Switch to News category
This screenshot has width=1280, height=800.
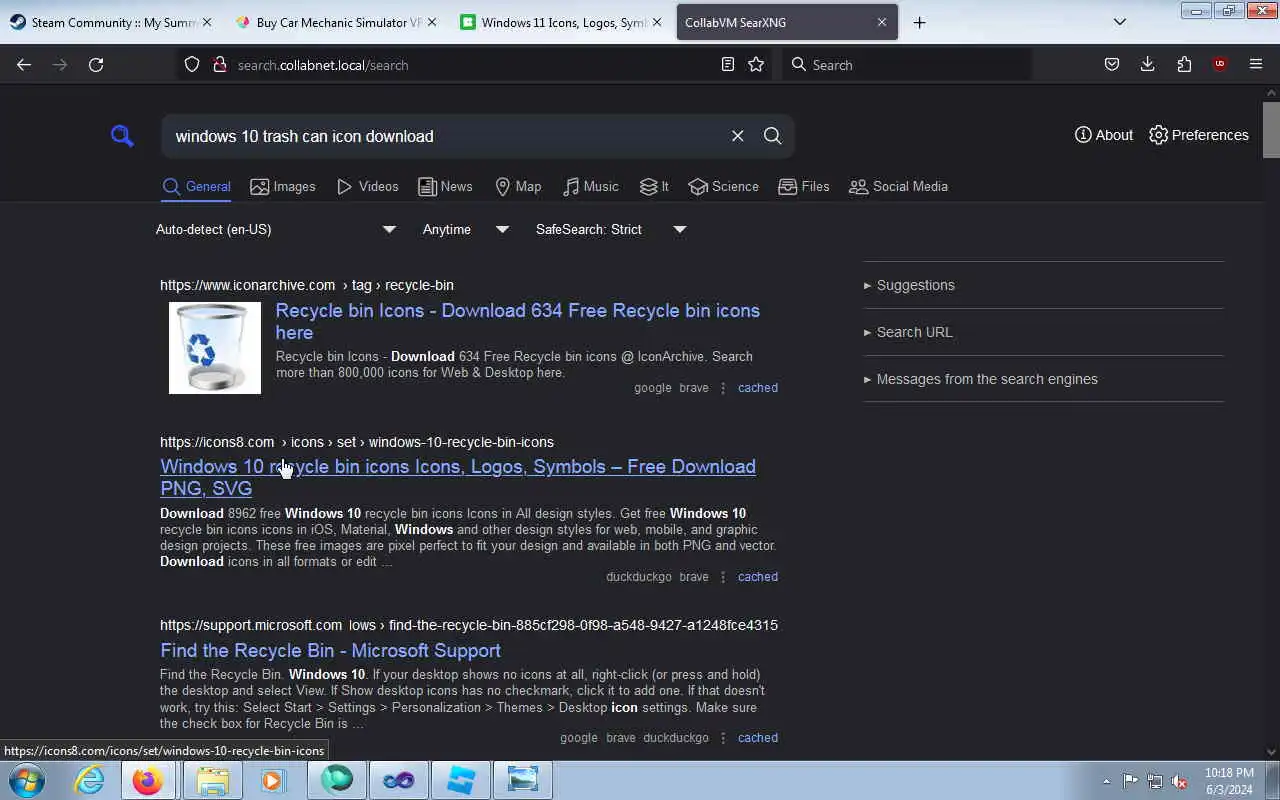coord(445,186)
